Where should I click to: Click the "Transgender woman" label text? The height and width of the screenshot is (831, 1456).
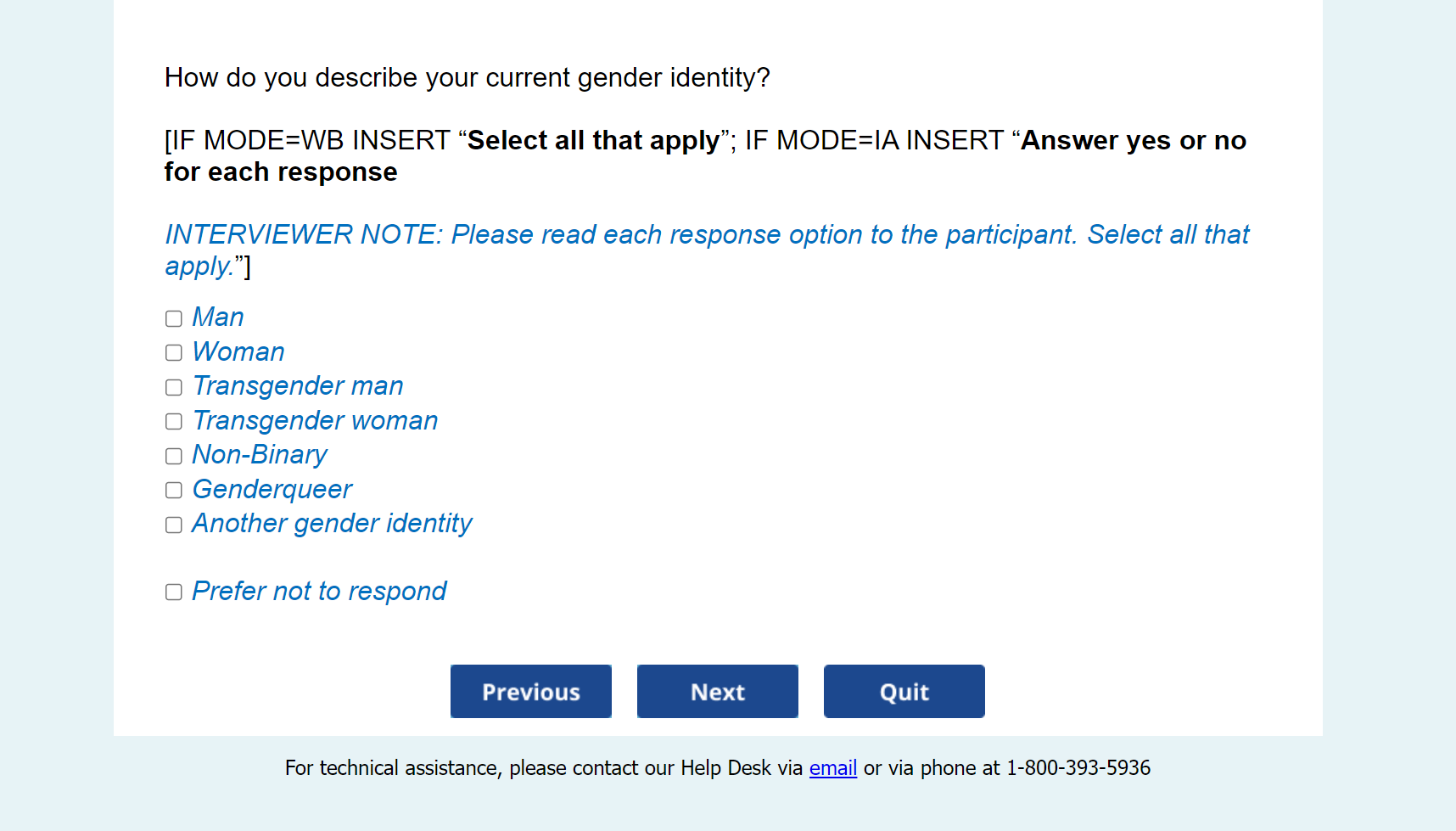(315, 421)
